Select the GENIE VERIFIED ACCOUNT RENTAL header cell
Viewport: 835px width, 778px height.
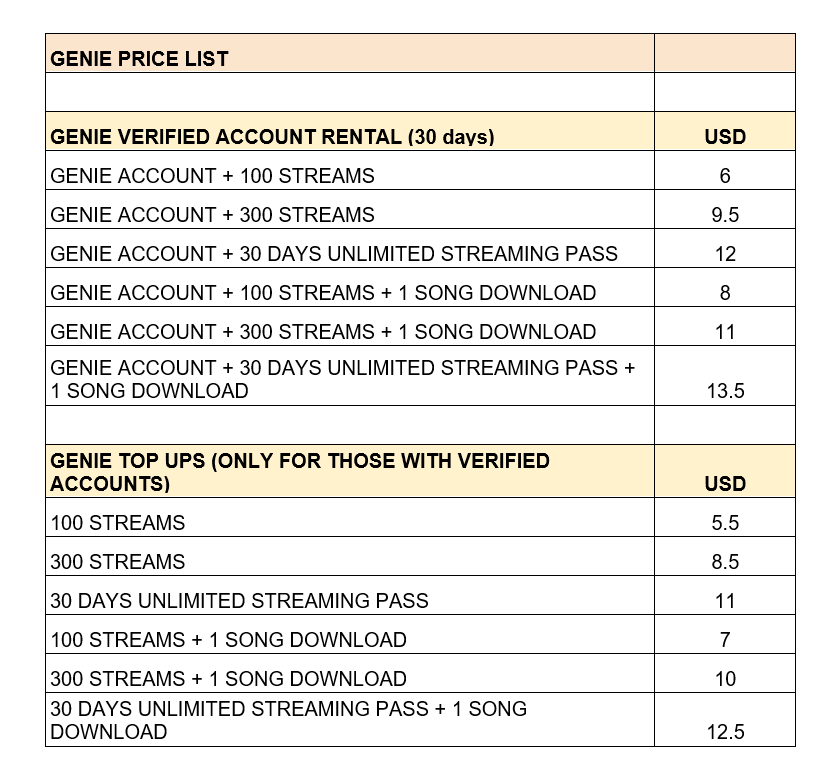(x=272, y=137)
